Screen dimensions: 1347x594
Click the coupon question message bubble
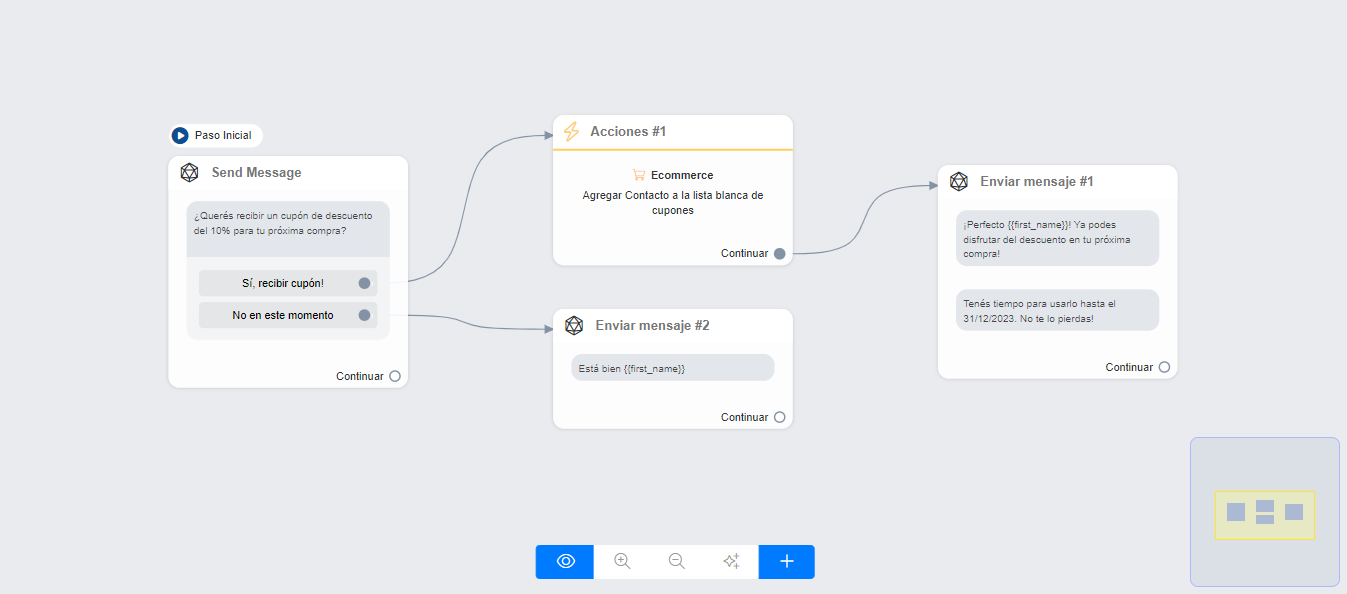(288, 229)
